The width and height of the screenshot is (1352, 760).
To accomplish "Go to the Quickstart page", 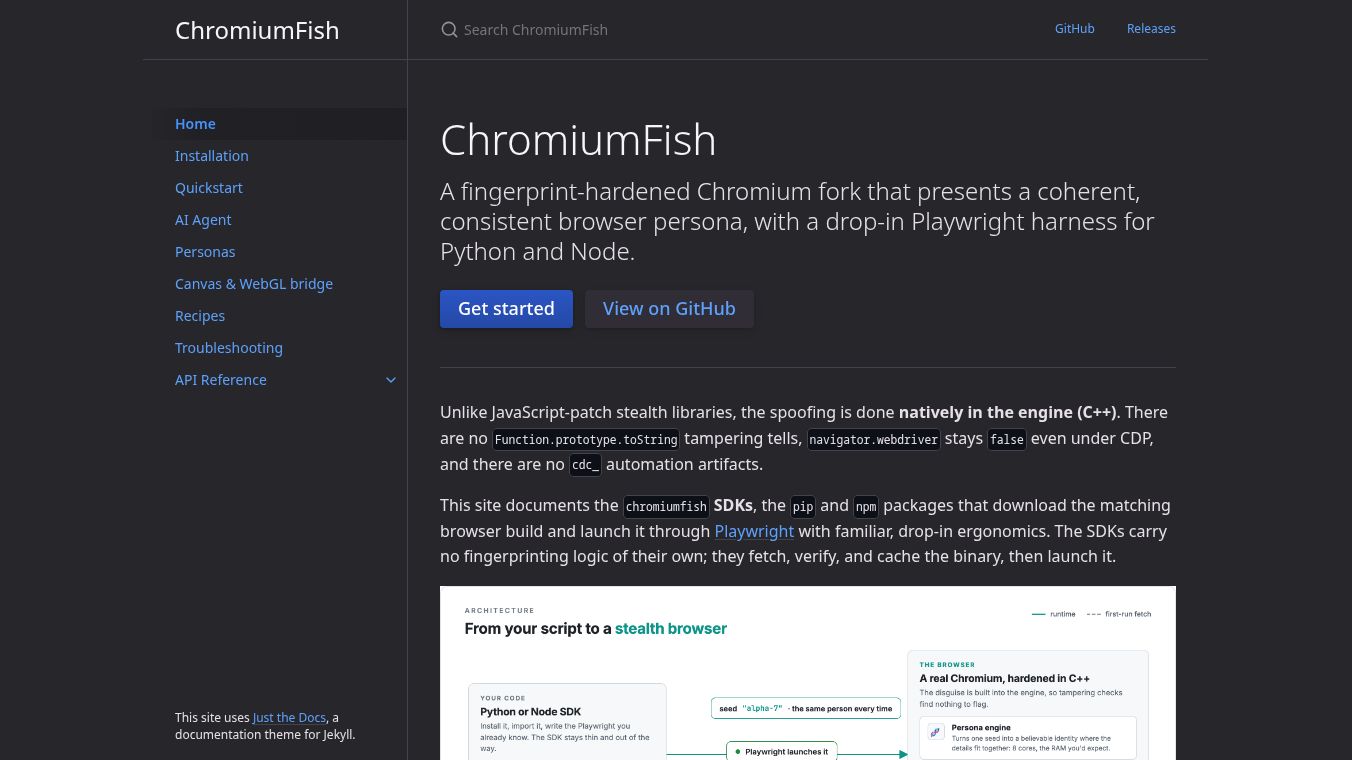I will (280, 188).
